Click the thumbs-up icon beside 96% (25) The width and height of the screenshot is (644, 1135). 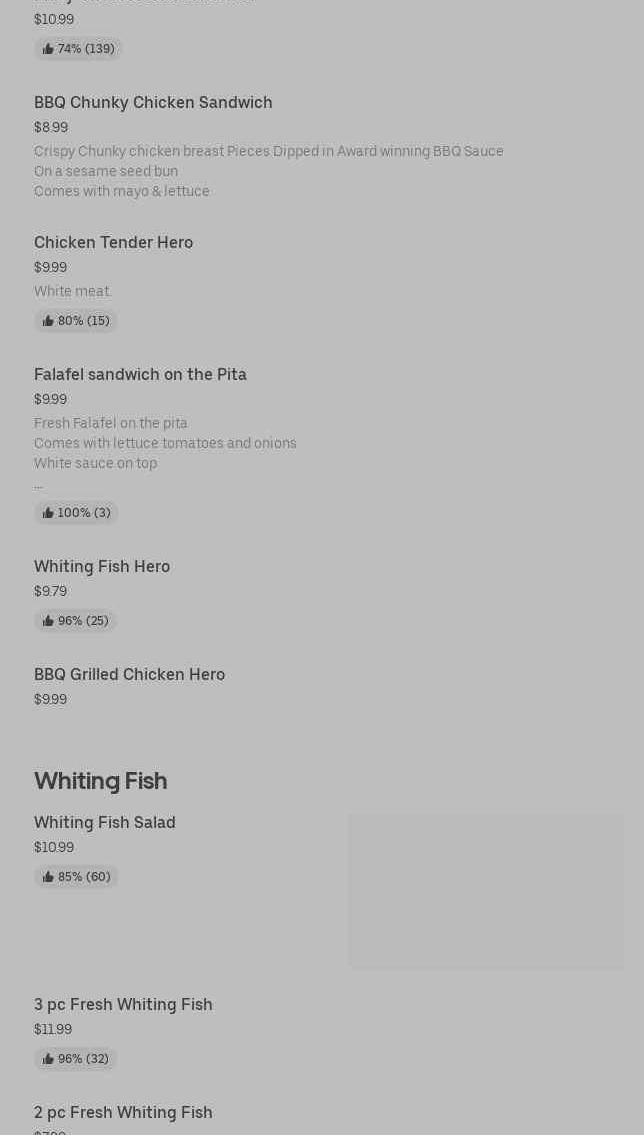[48, 621]
